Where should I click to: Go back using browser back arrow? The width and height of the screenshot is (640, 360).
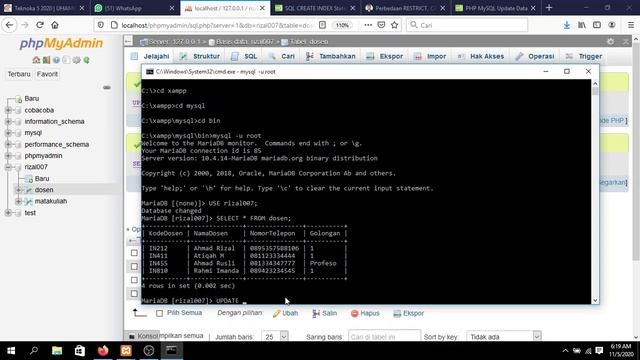9,25
